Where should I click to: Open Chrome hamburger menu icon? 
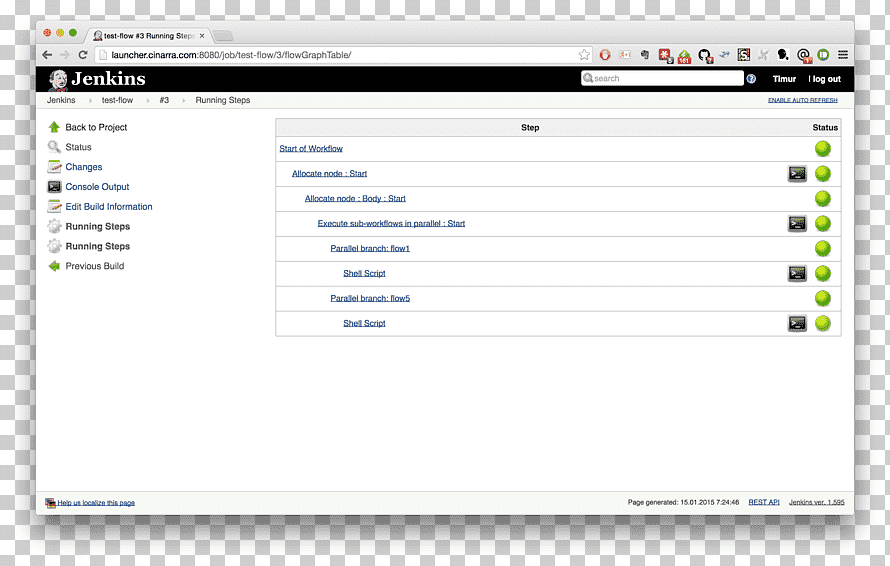coord(843,55)
